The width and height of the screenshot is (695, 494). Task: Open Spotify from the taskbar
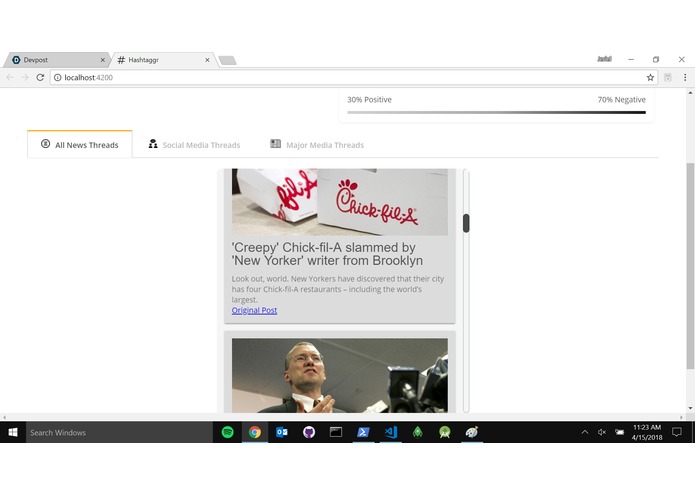pyautogui.click(x=227, y=432)
